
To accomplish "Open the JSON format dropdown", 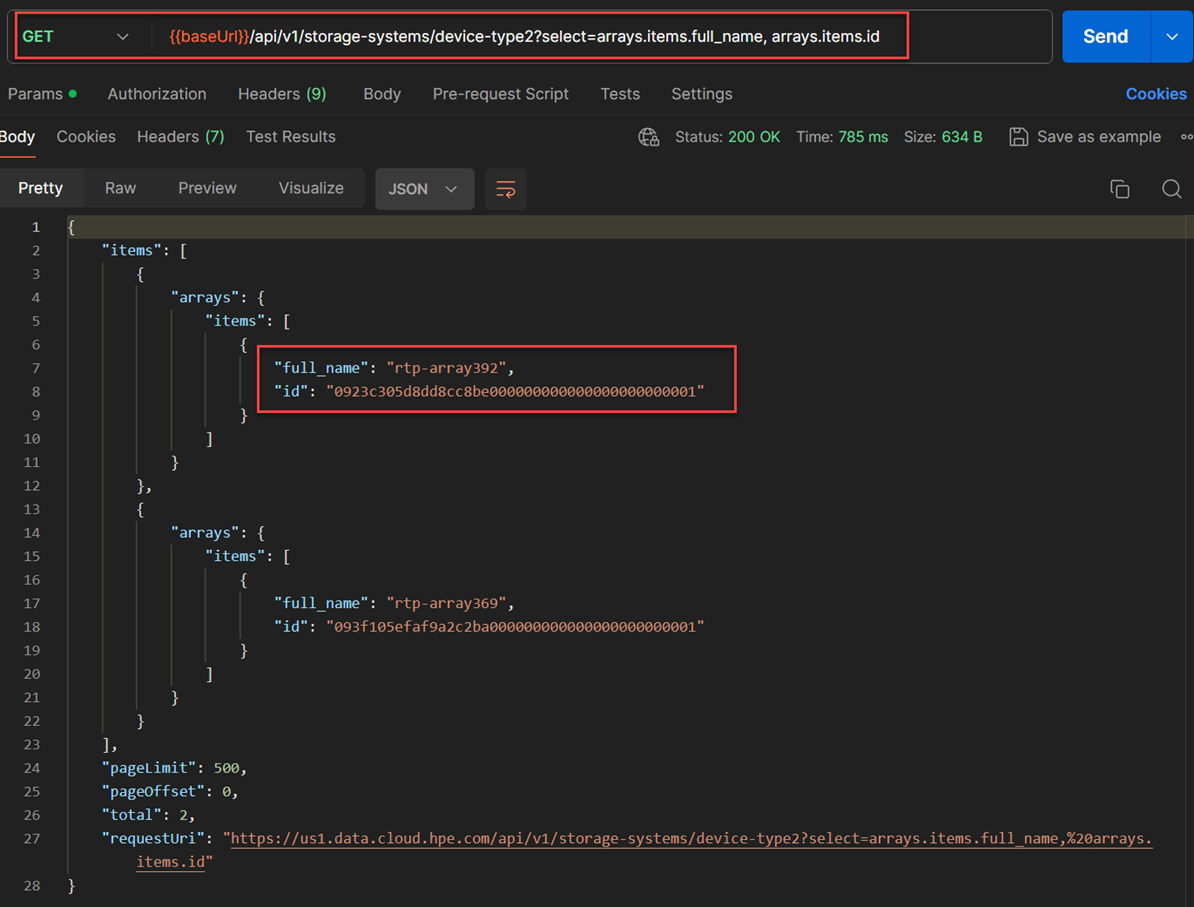I will [424, 189].
